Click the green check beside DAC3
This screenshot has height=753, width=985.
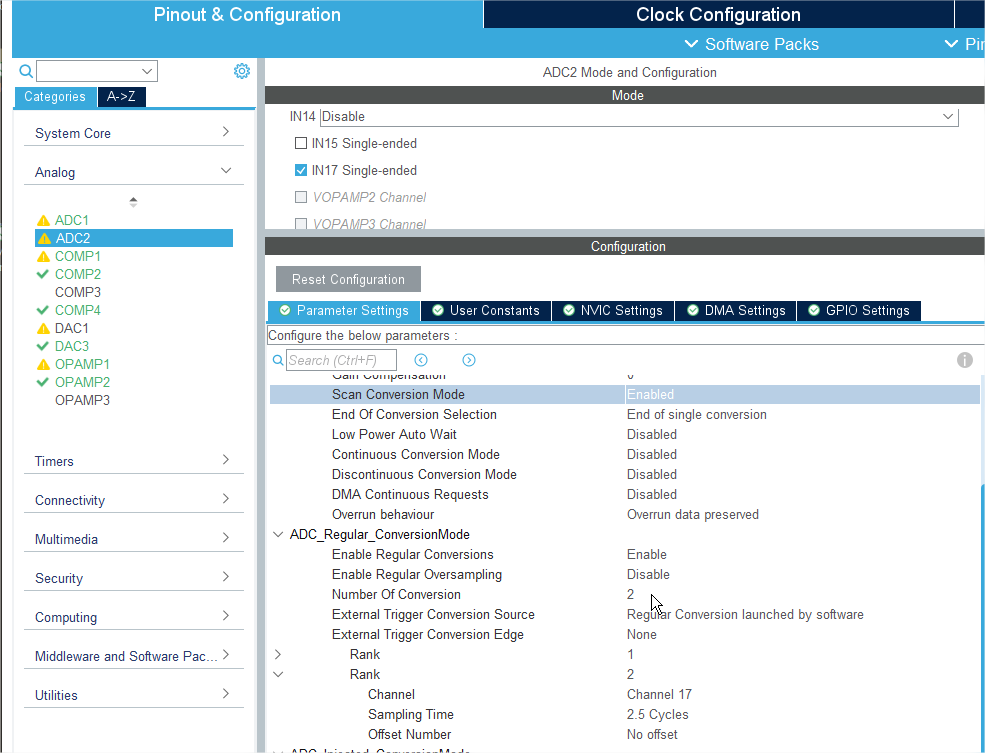pyautogui.click(x=43, y=346)
